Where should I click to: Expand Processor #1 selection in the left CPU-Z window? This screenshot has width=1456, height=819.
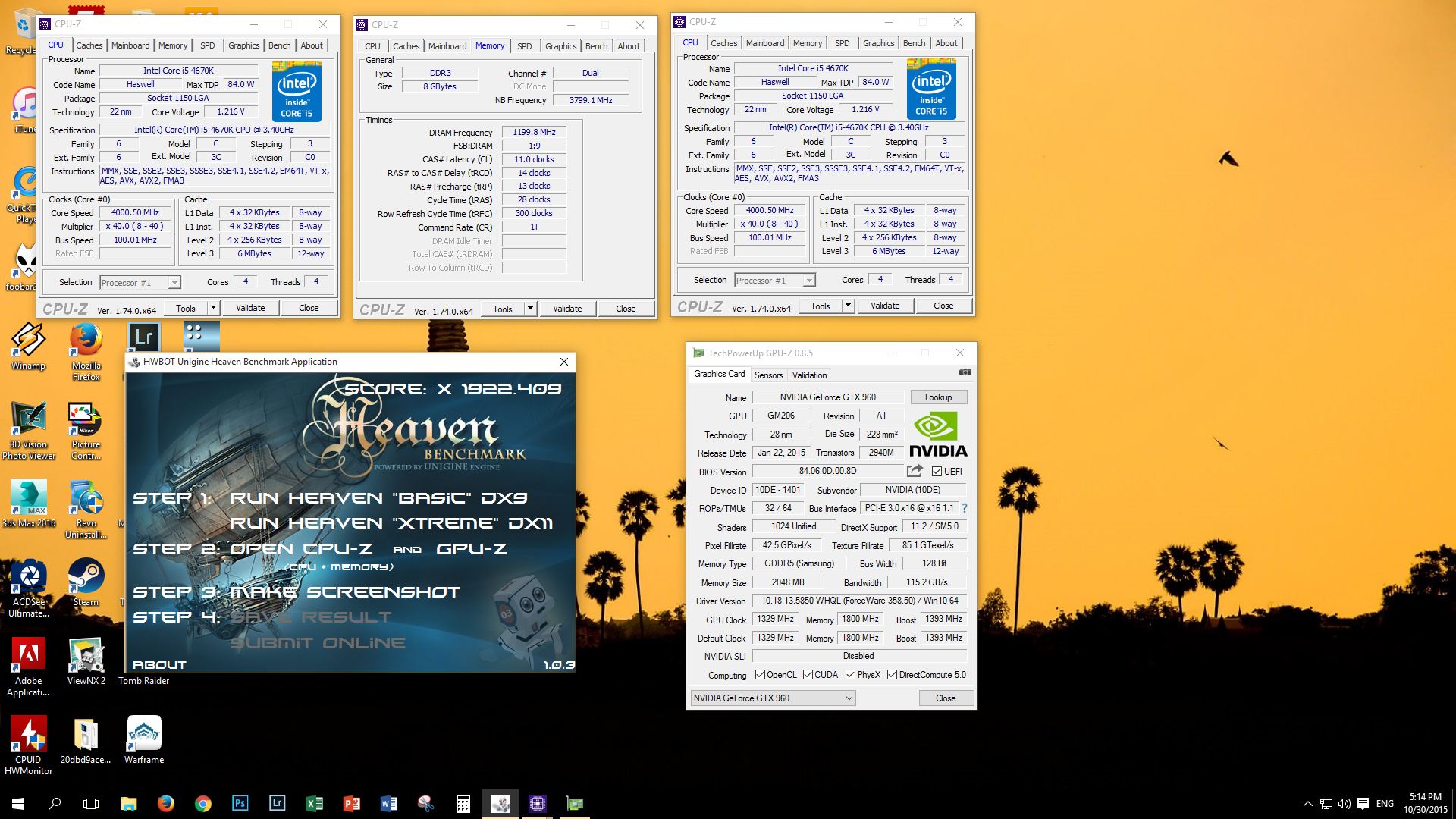pyautogui.click(x=174, y=283)
